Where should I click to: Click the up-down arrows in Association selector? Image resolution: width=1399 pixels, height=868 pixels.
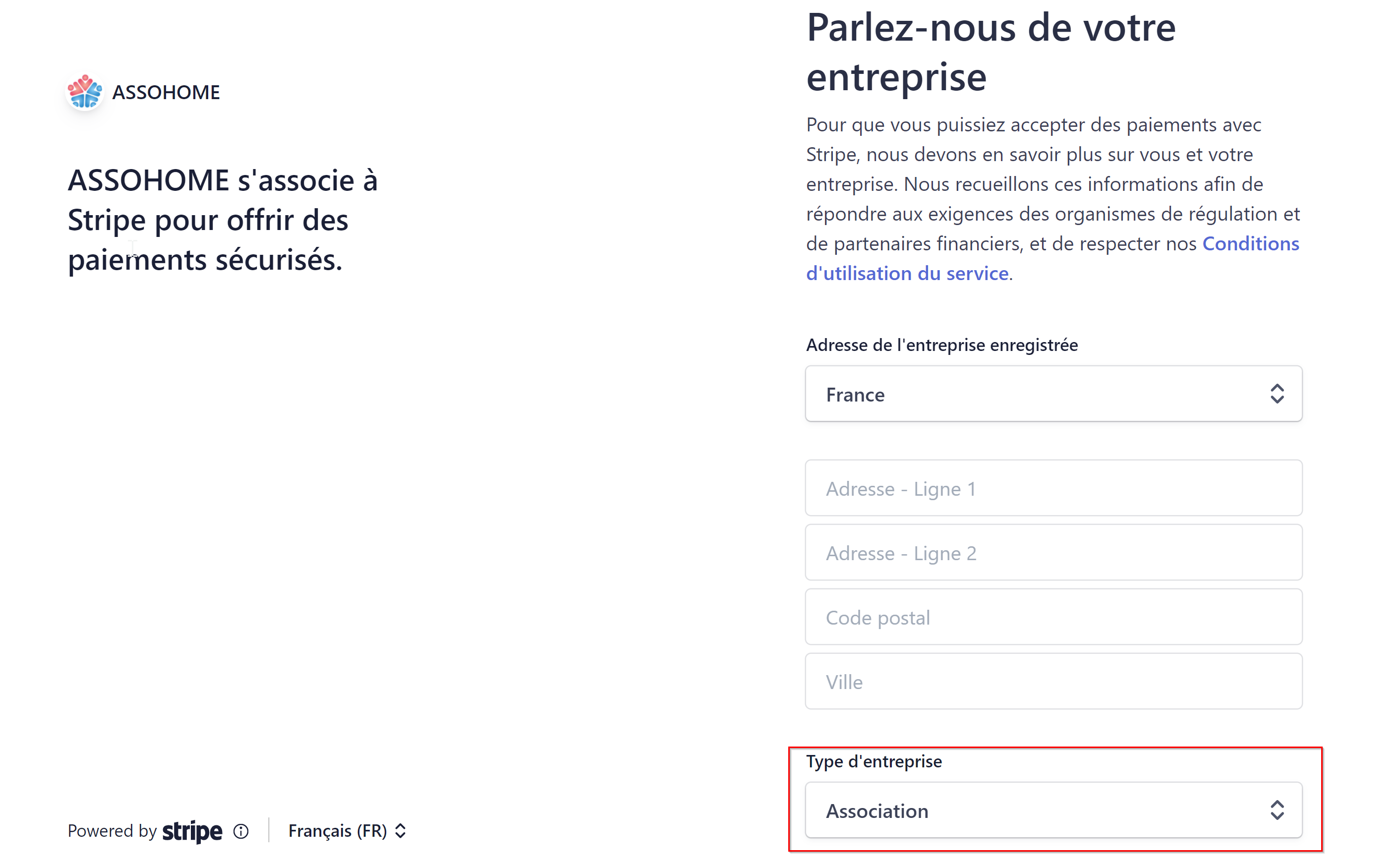(x=1276, y=810)
